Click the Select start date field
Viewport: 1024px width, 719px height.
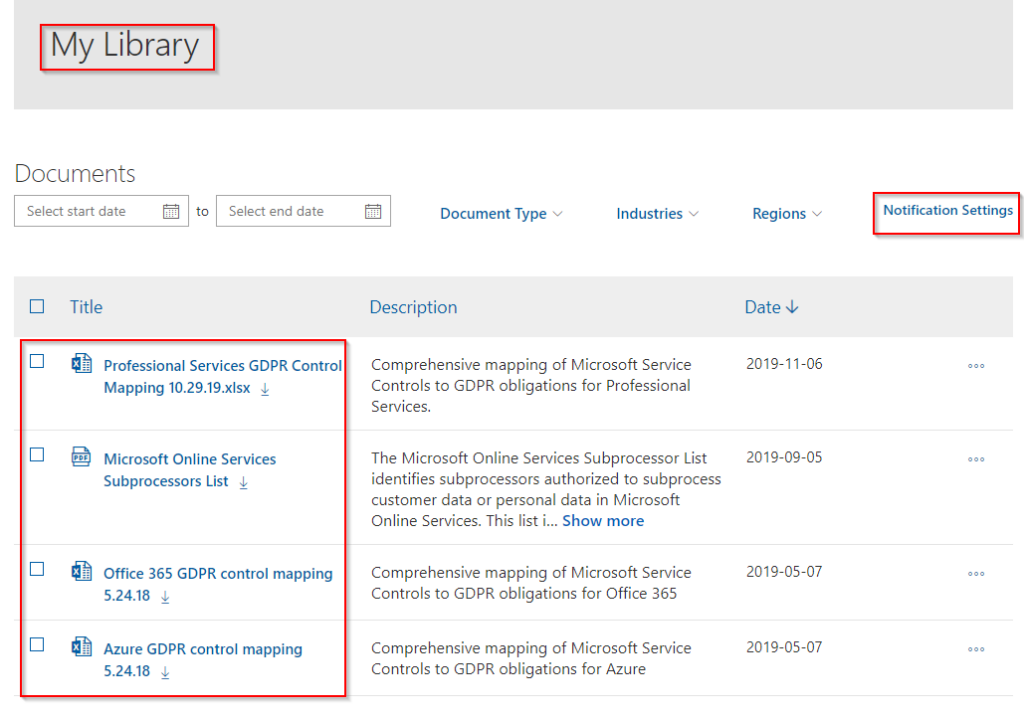(101, 211)
